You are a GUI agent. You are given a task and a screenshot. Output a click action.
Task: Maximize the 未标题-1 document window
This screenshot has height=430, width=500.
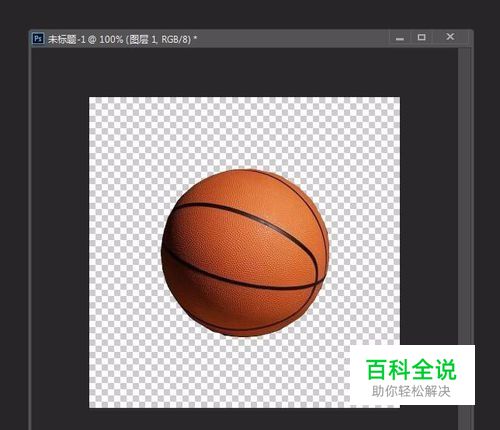pos(422,37)
